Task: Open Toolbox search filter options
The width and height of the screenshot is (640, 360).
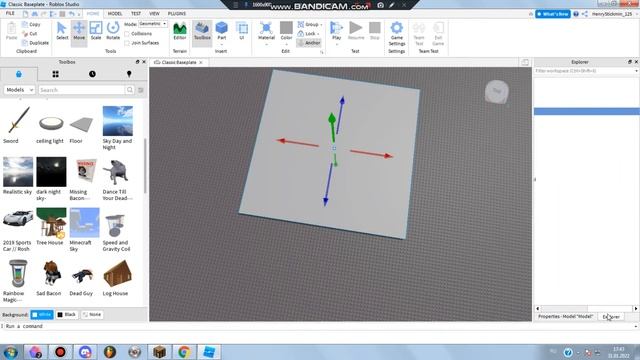Action: [x=141, y=90]
